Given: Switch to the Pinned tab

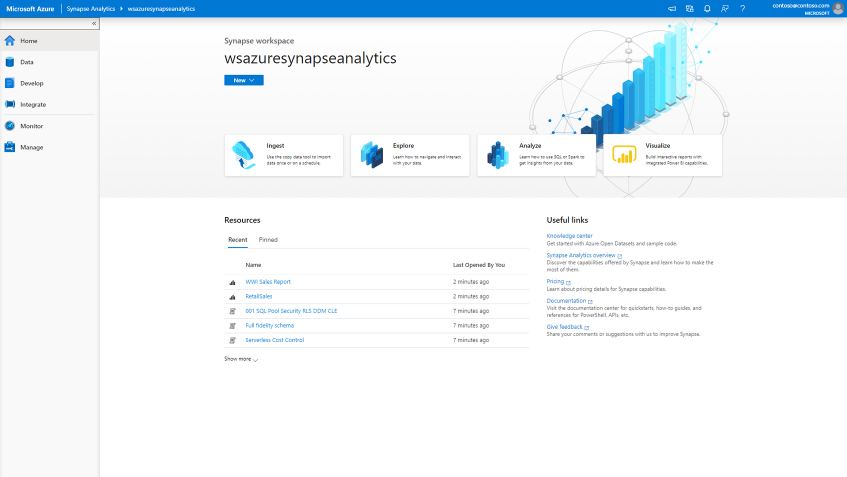Looking at the screenshot, I should point(268,240).
